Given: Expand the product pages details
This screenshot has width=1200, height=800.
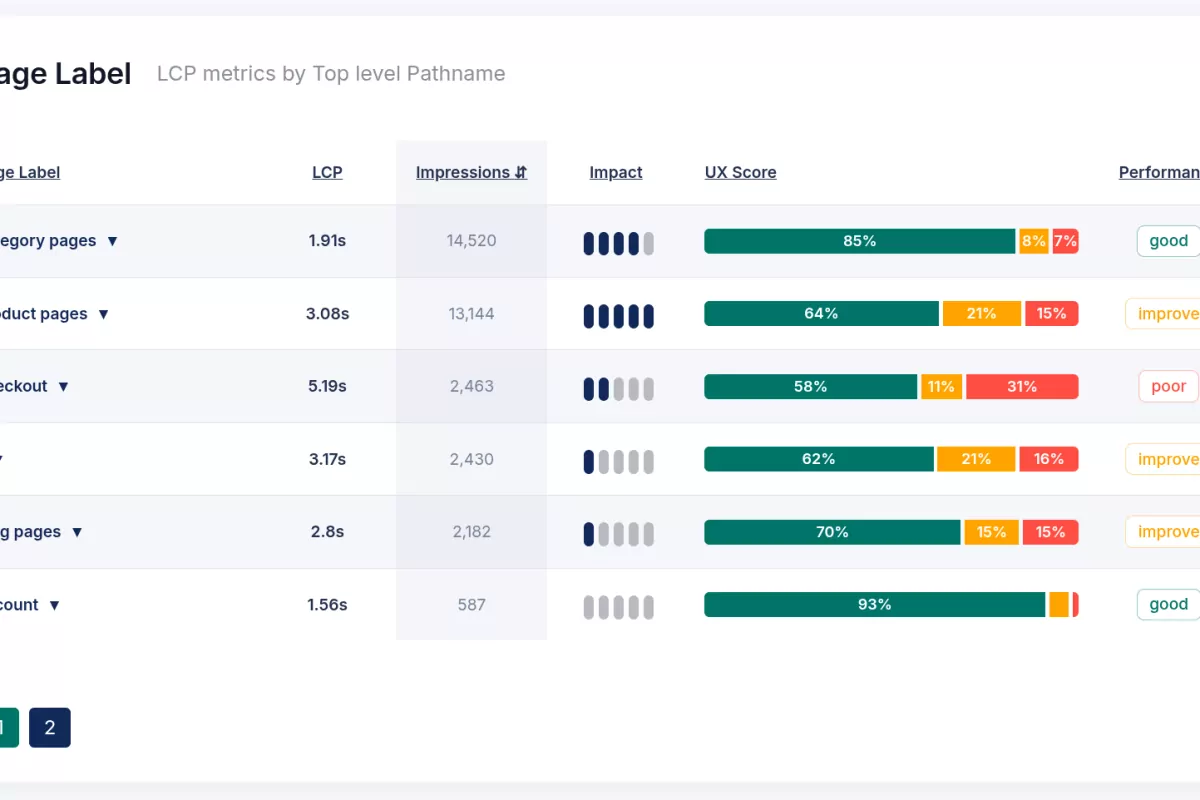Looking at the screenshot, I should click(x=104, y=313).
